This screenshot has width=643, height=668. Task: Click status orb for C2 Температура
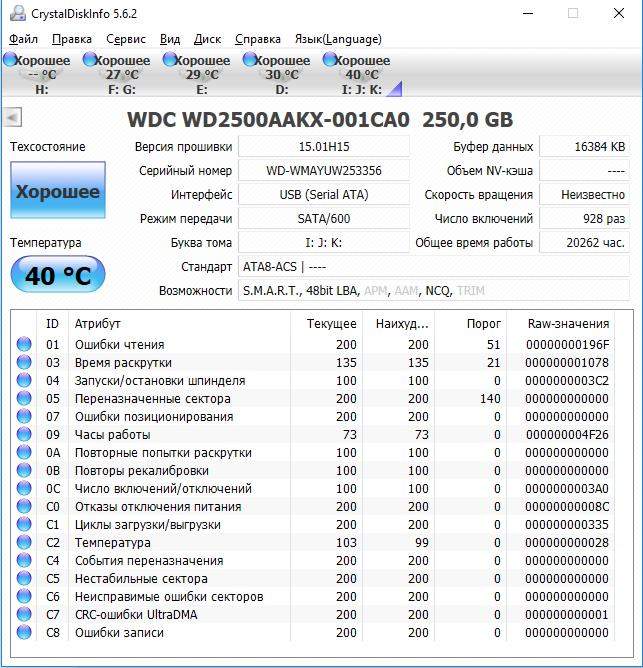24,542
